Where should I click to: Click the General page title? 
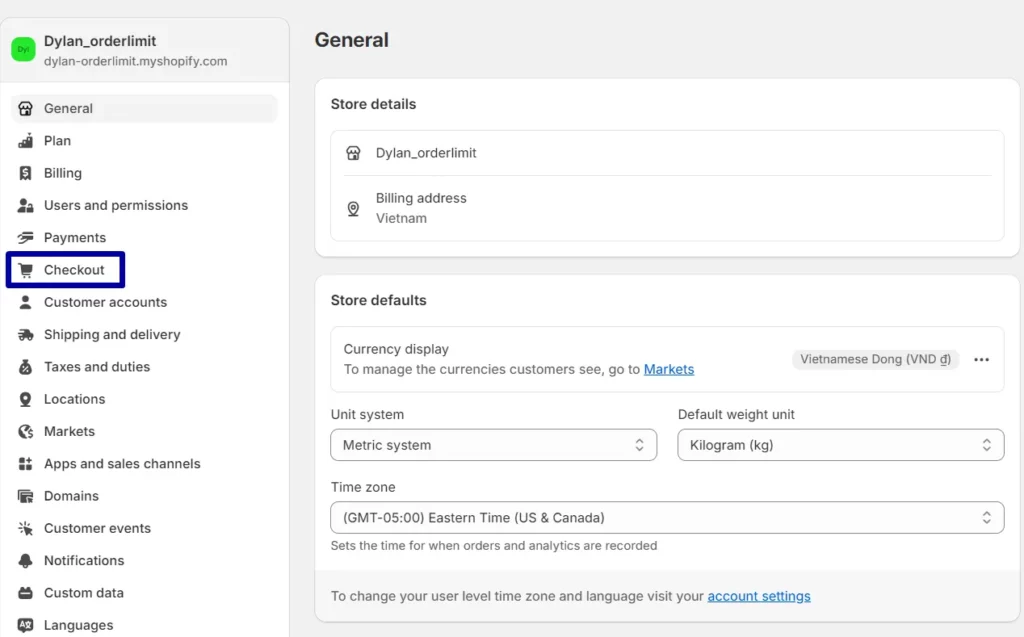point(351,40)
